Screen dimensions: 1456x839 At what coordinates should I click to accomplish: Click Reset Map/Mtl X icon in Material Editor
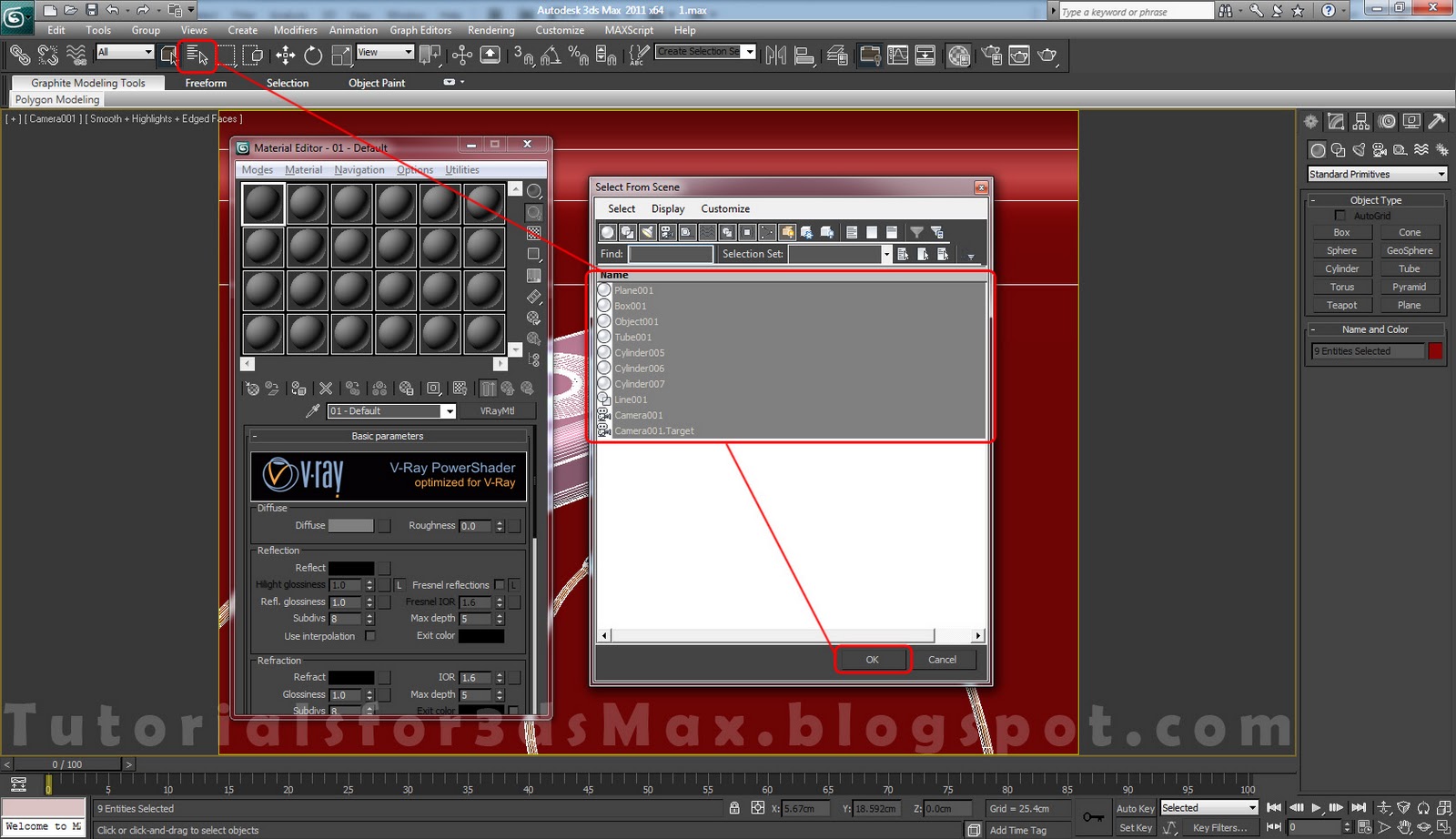pos(326,389)
